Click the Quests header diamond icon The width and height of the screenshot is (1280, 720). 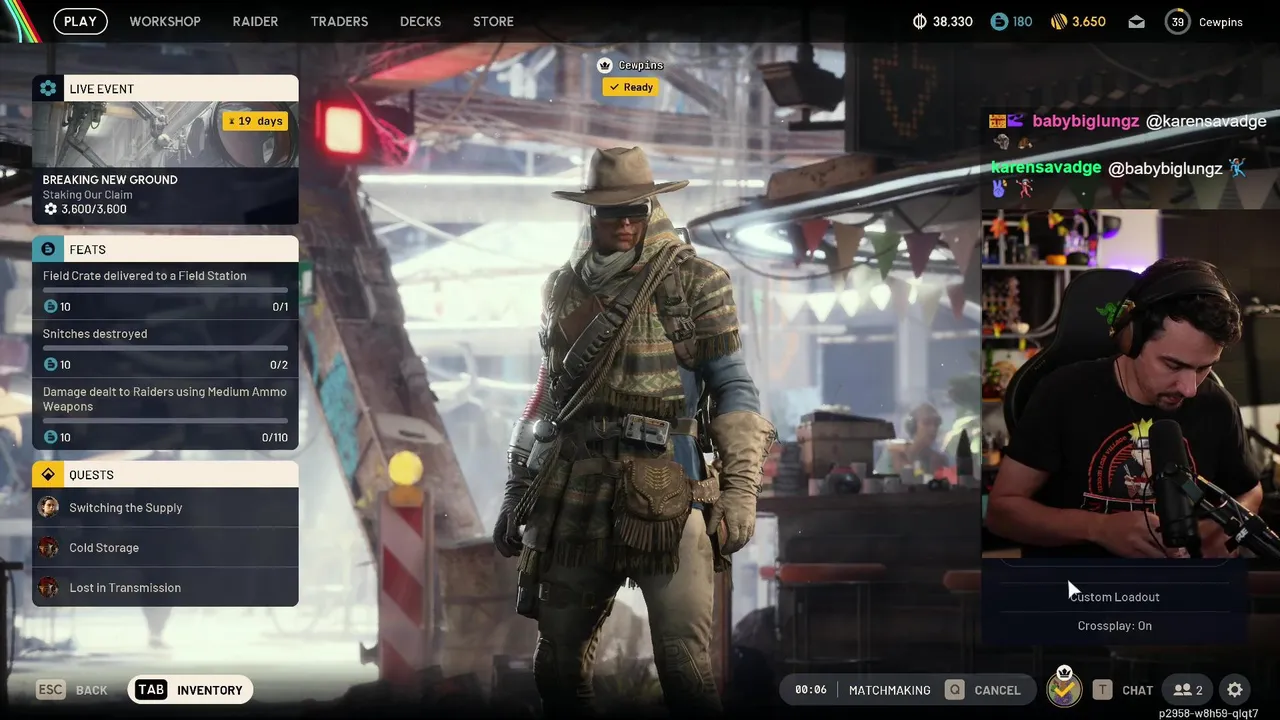click(x=48, y=474)
